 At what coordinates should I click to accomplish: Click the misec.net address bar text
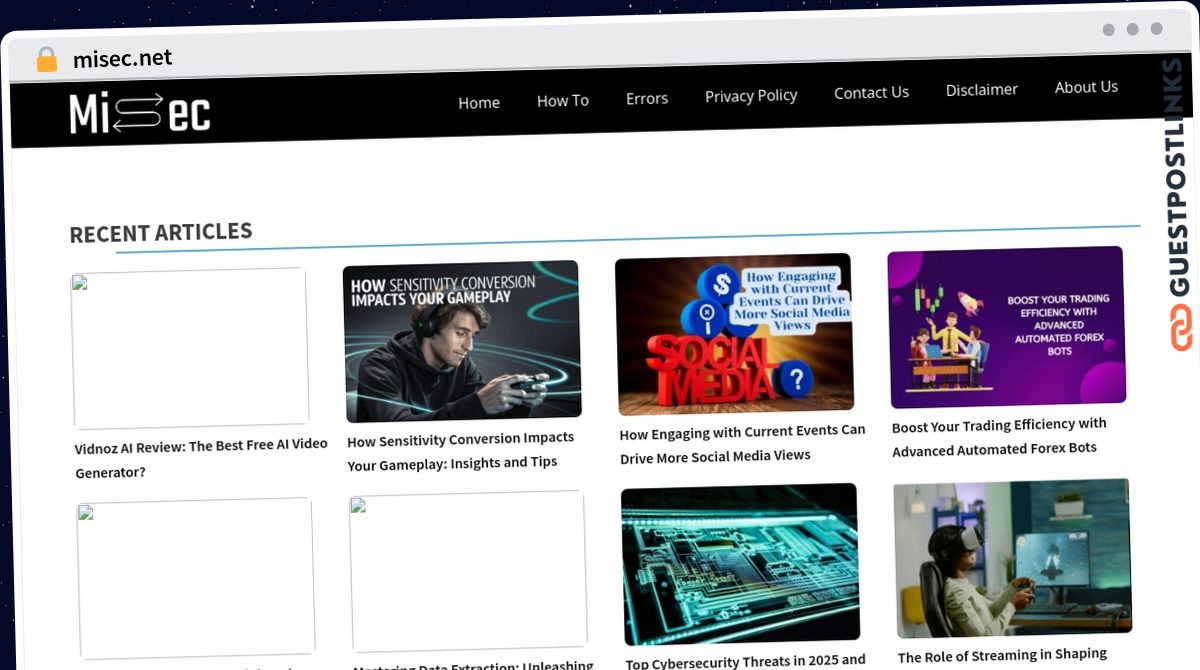click(122, 59)
